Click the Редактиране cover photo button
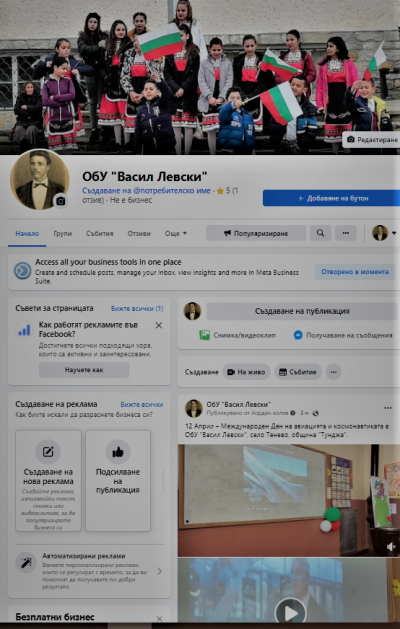The image size is (400, 629). point(372,140)
